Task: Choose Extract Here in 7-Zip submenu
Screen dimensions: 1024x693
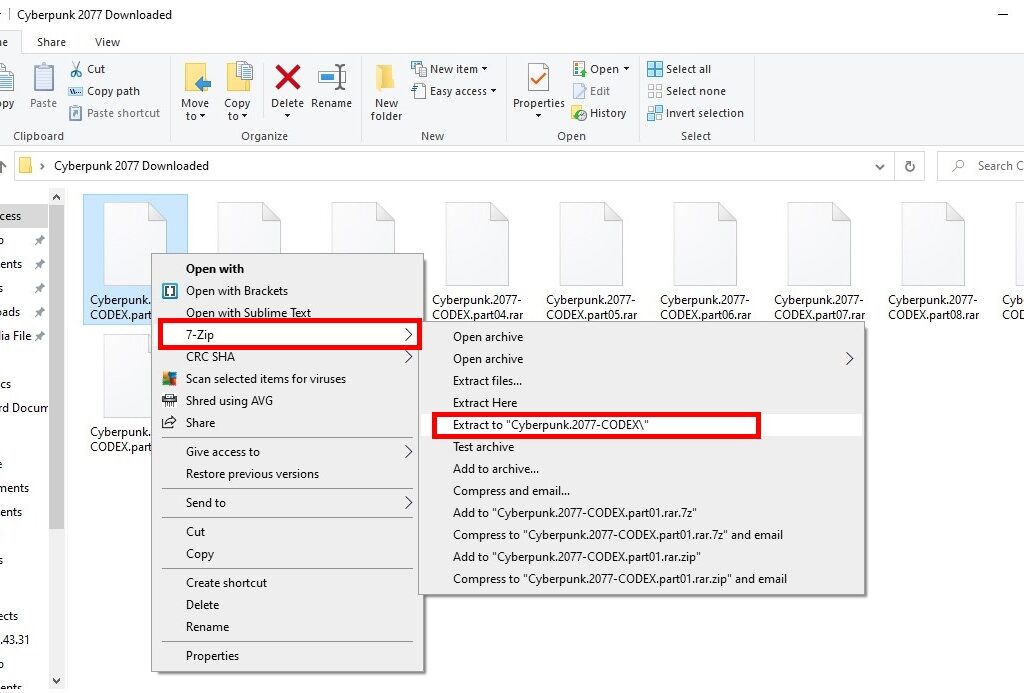Action: click(x=641, y=403)
